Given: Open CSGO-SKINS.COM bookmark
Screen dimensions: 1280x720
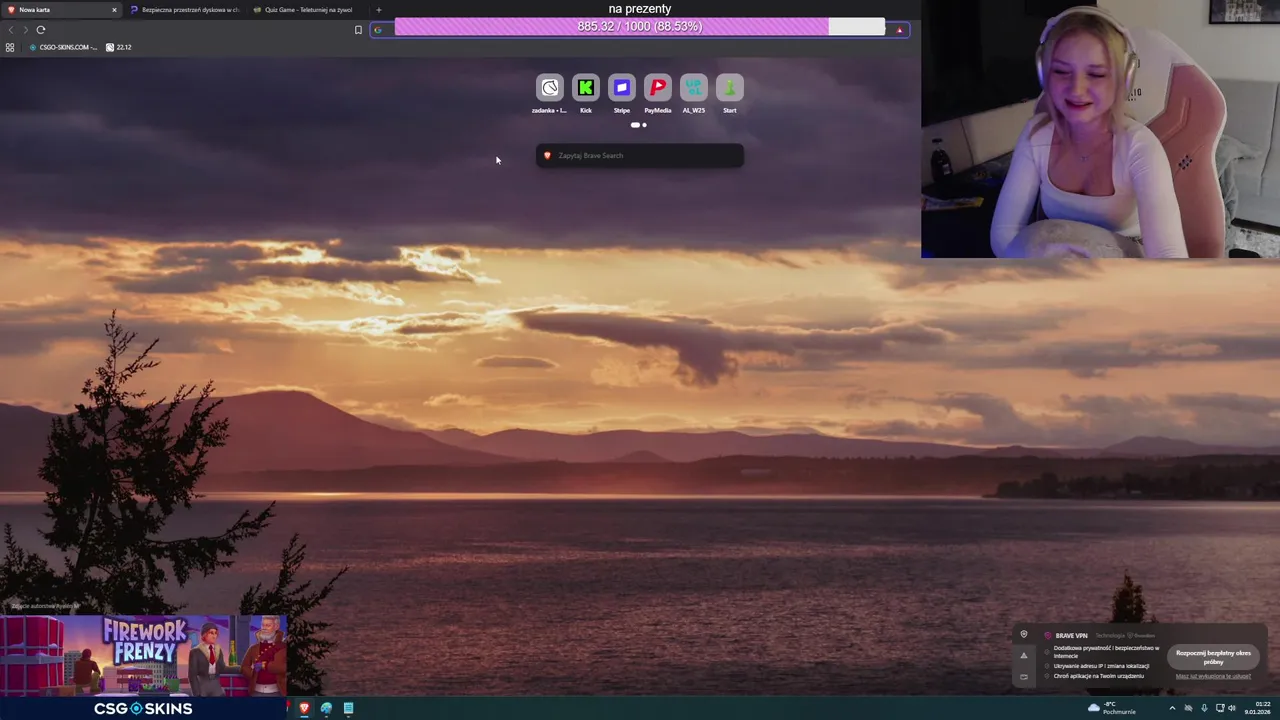Looking at the screenshot, I should pos(63,47).
